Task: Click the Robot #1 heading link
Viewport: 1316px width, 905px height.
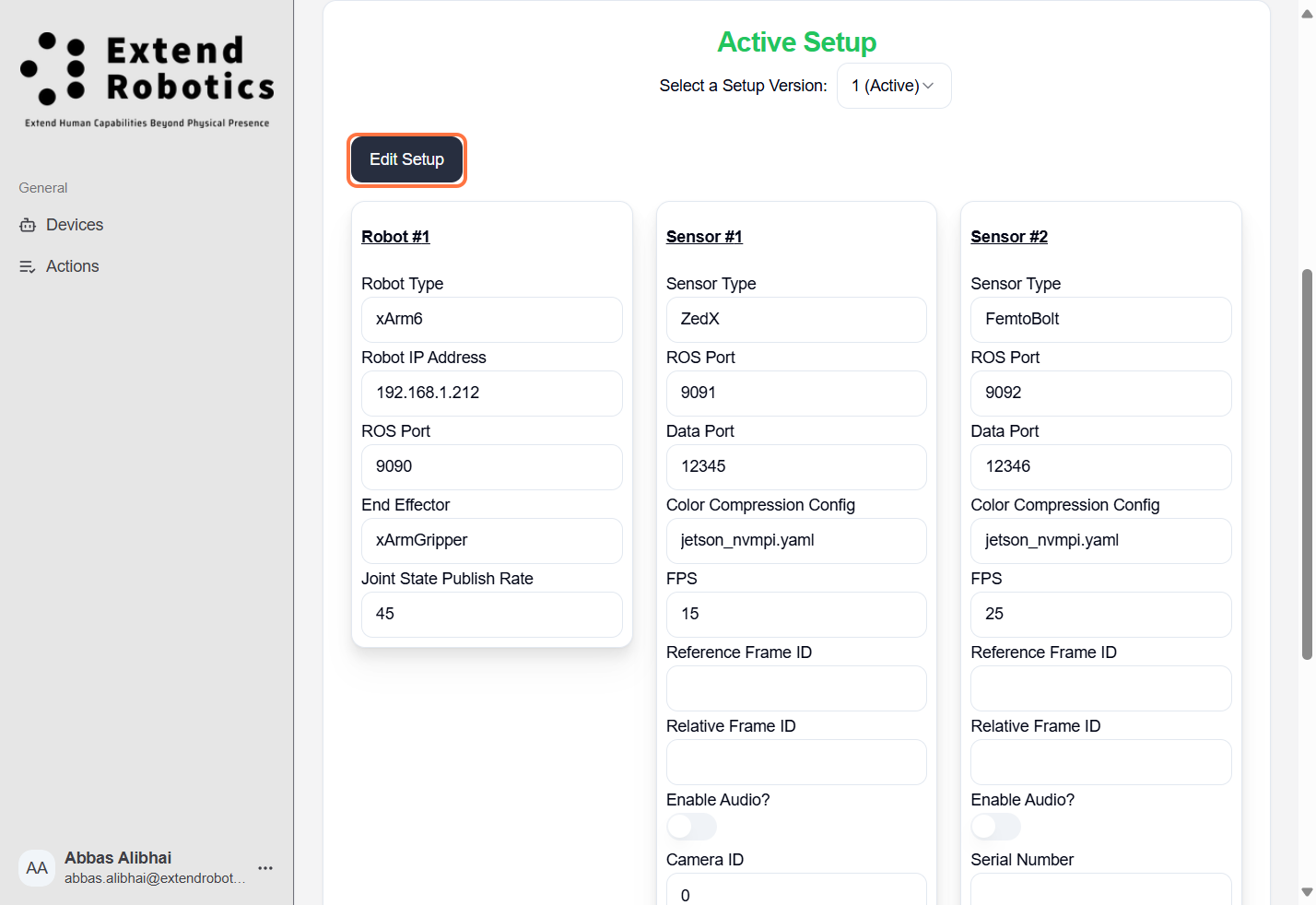Action: 395,237
